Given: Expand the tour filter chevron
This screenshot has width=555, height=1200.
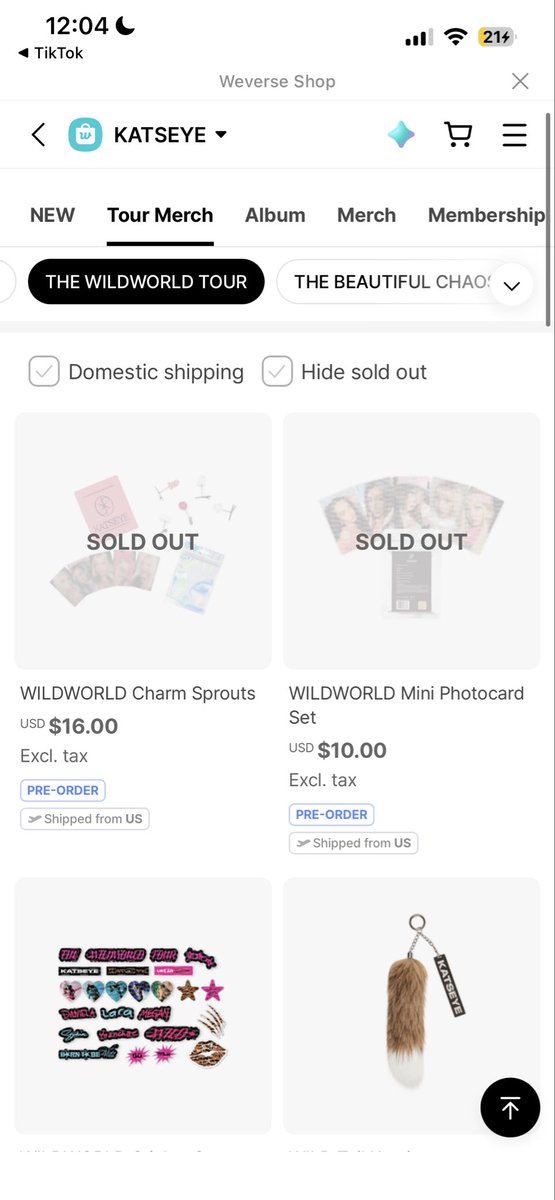Looking at the screenshot, I should [512, 285].
